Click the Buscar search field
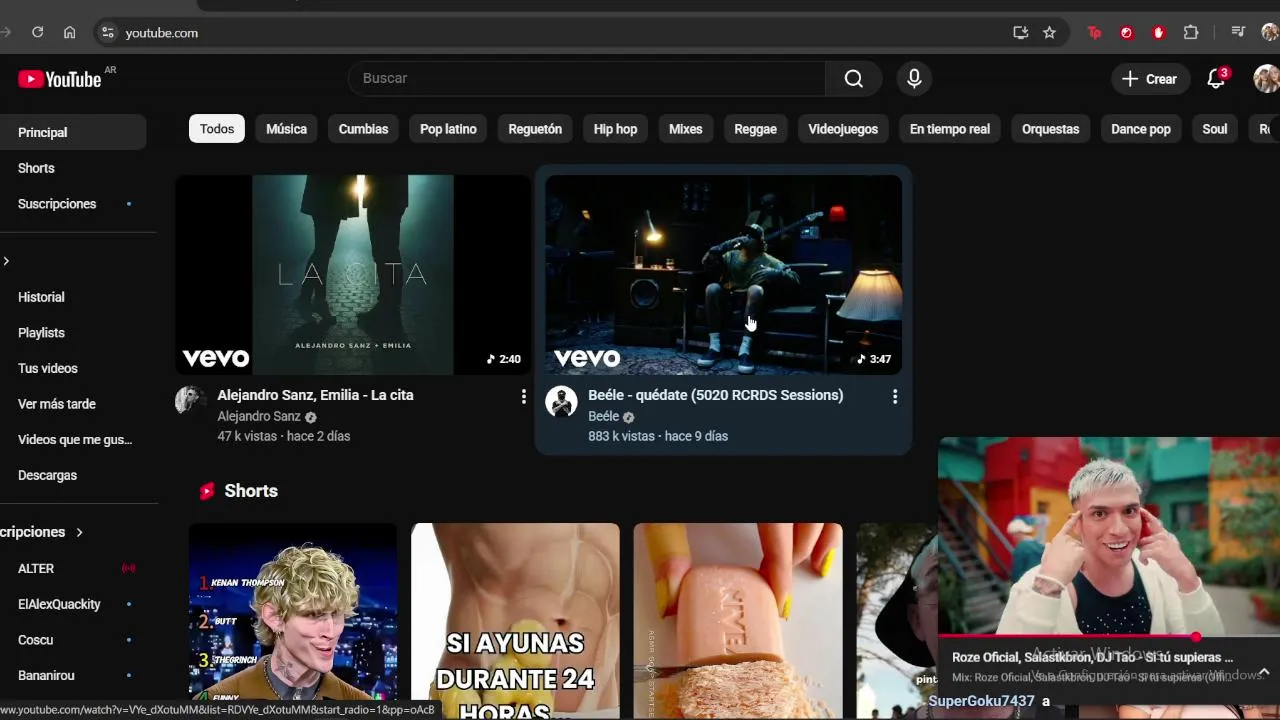 [x=587, y=79]
